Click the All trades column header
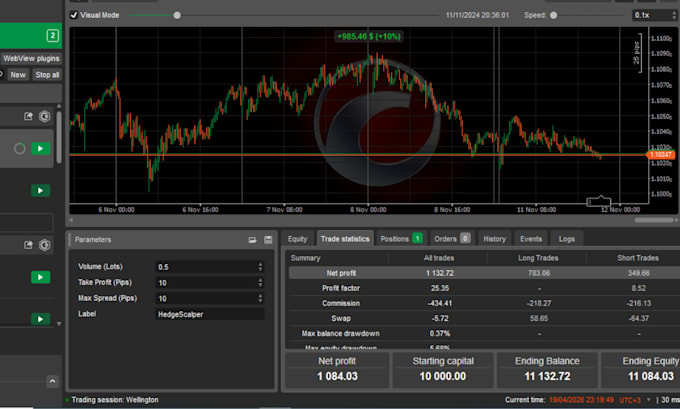This screenshot has width=680, height=409. [439, 258]
